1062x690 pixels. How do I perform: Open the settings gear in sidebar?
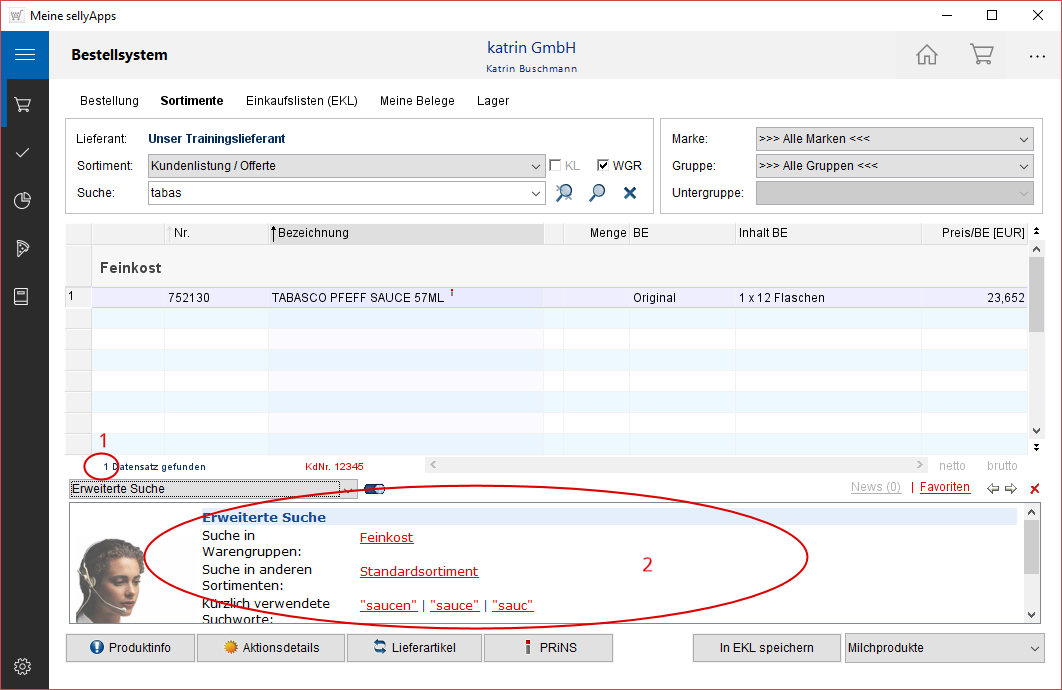(x=24, y=666)
